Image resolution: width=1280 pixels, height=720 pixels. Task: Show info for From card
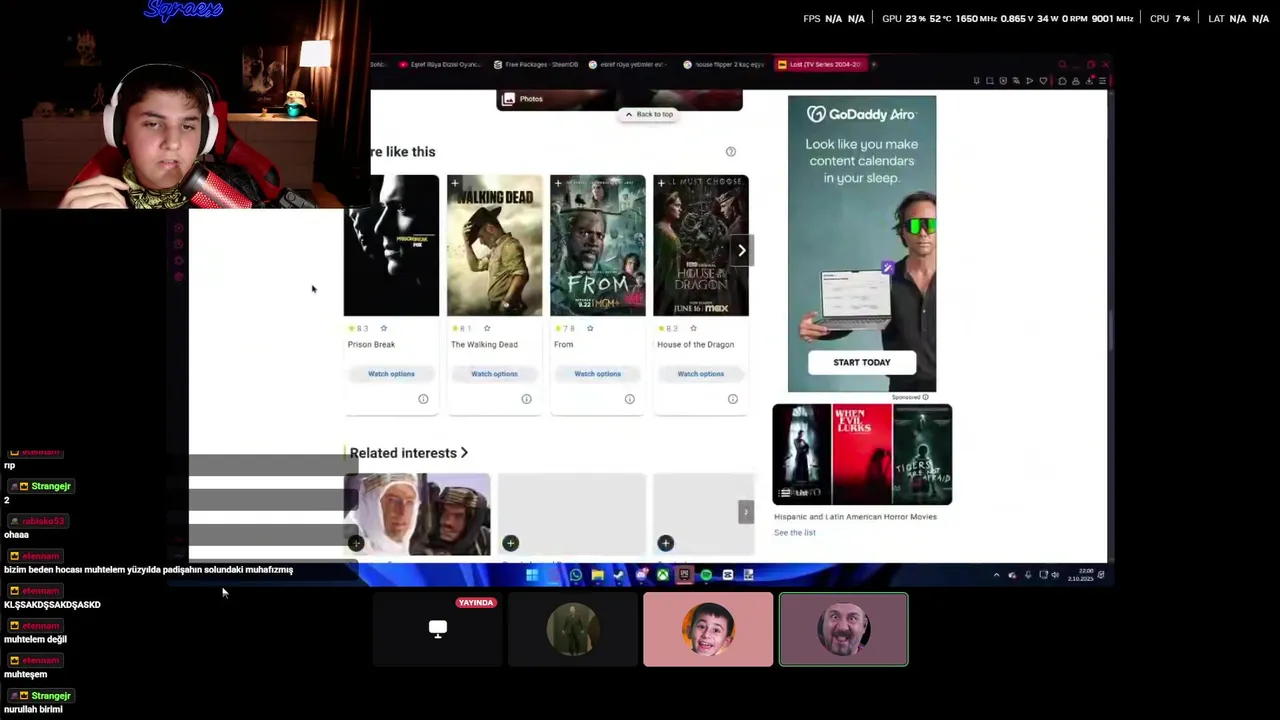(x=629, y=399)
